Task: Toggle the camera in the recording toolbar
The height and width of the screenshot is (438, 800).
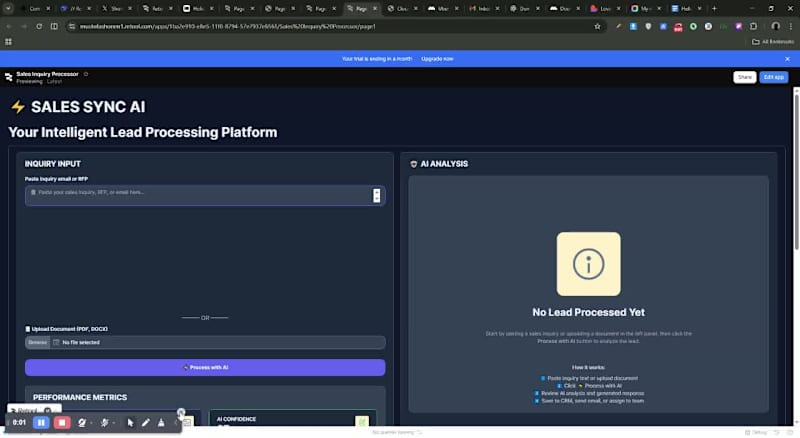Action: point(82,423)
